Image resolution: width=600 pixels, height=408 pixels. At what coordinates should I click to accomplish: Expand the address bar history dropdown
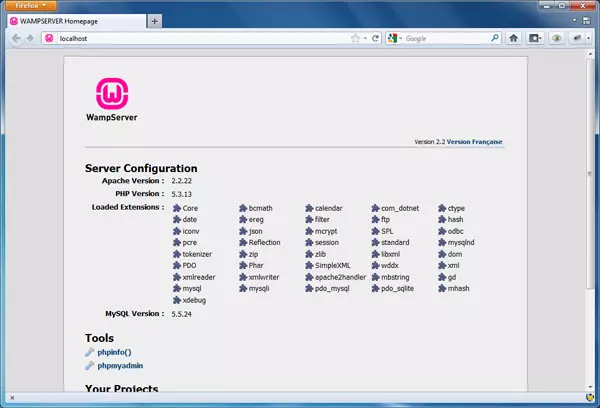point(364,39)
